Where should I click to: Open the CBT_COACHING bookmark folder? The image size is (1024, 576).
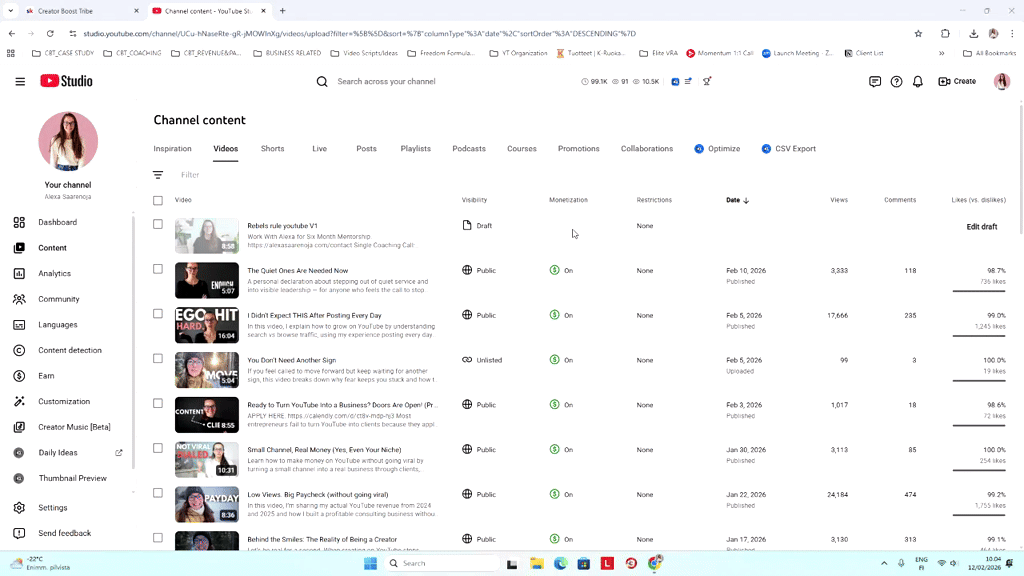coord(132,54)
